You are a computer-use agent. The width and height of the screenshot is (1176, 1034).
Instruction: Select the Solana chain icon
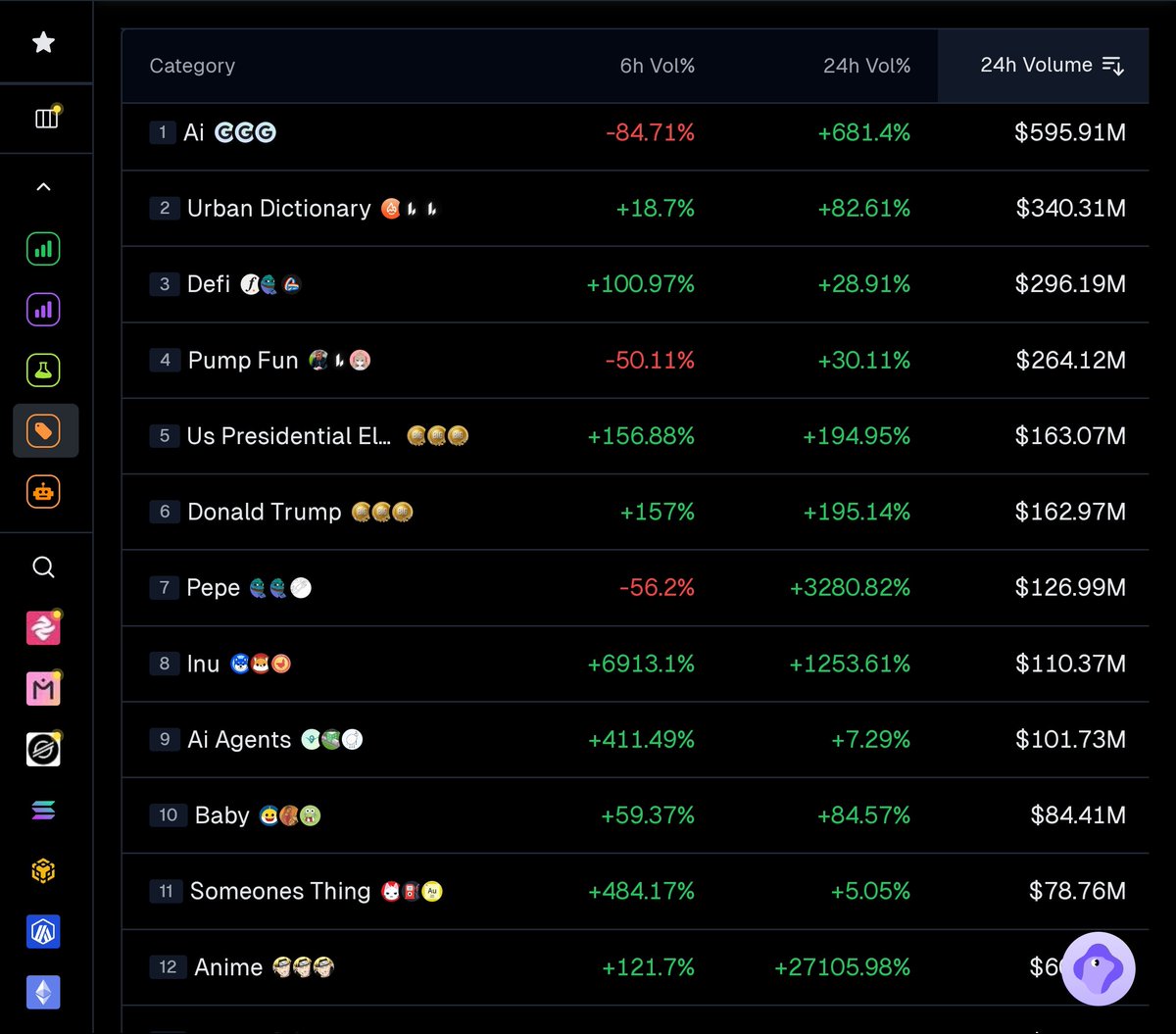pyautogui.click(x=43, y=811)
